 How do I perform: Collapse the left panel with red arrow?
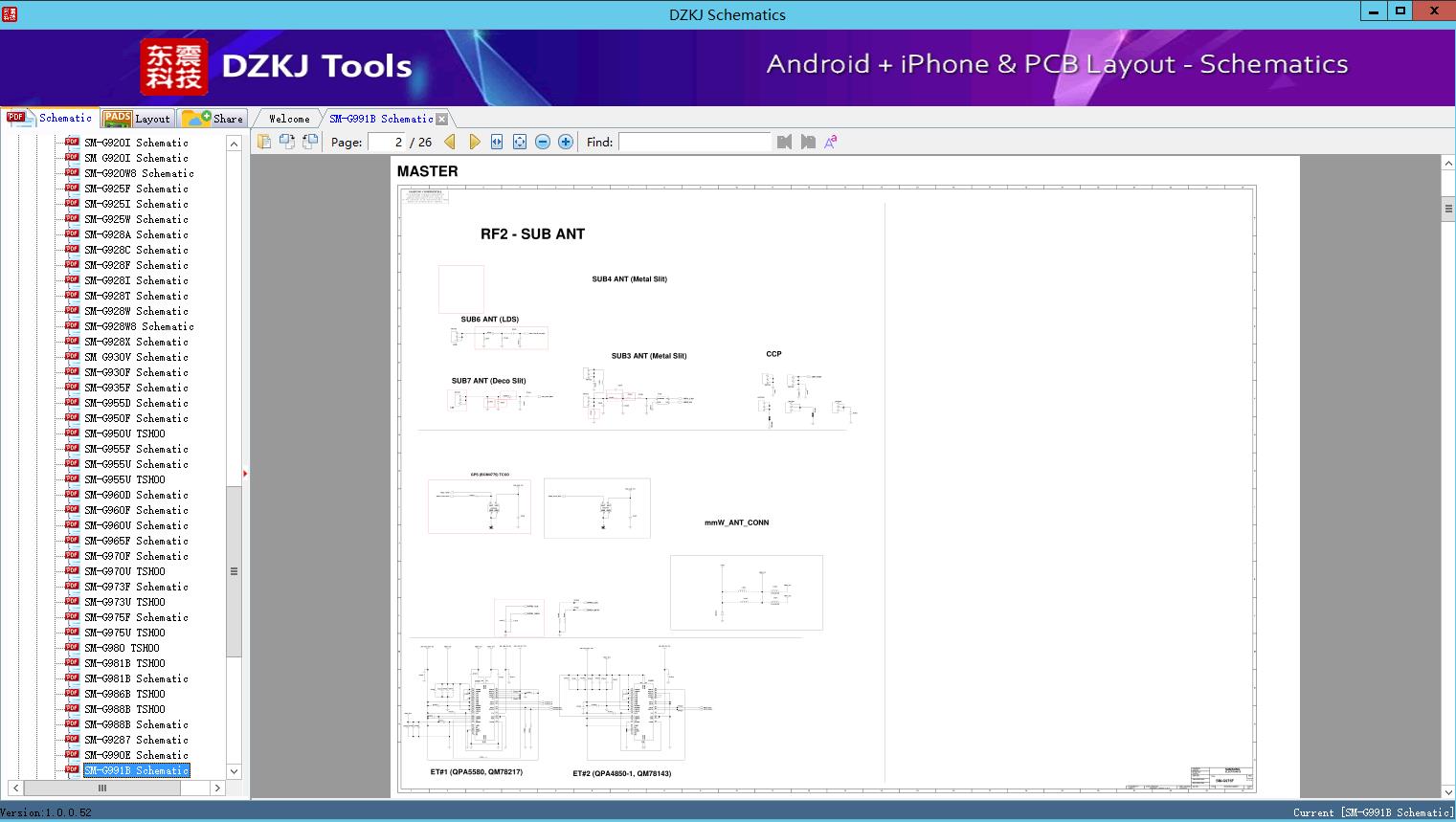(x=245, y=474)
